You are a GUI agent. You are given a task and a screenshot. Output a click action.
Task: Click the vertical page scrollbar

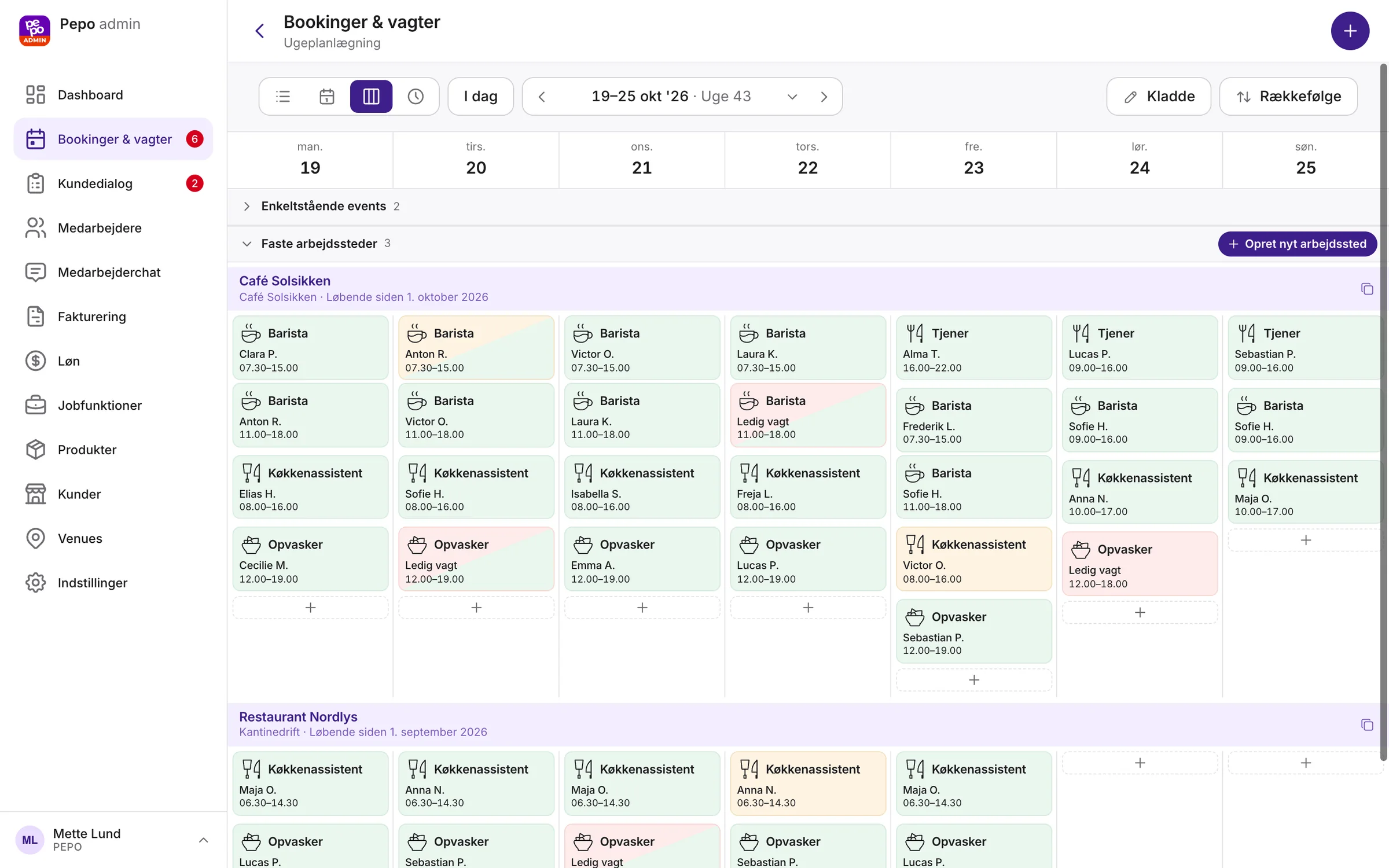1383,412
